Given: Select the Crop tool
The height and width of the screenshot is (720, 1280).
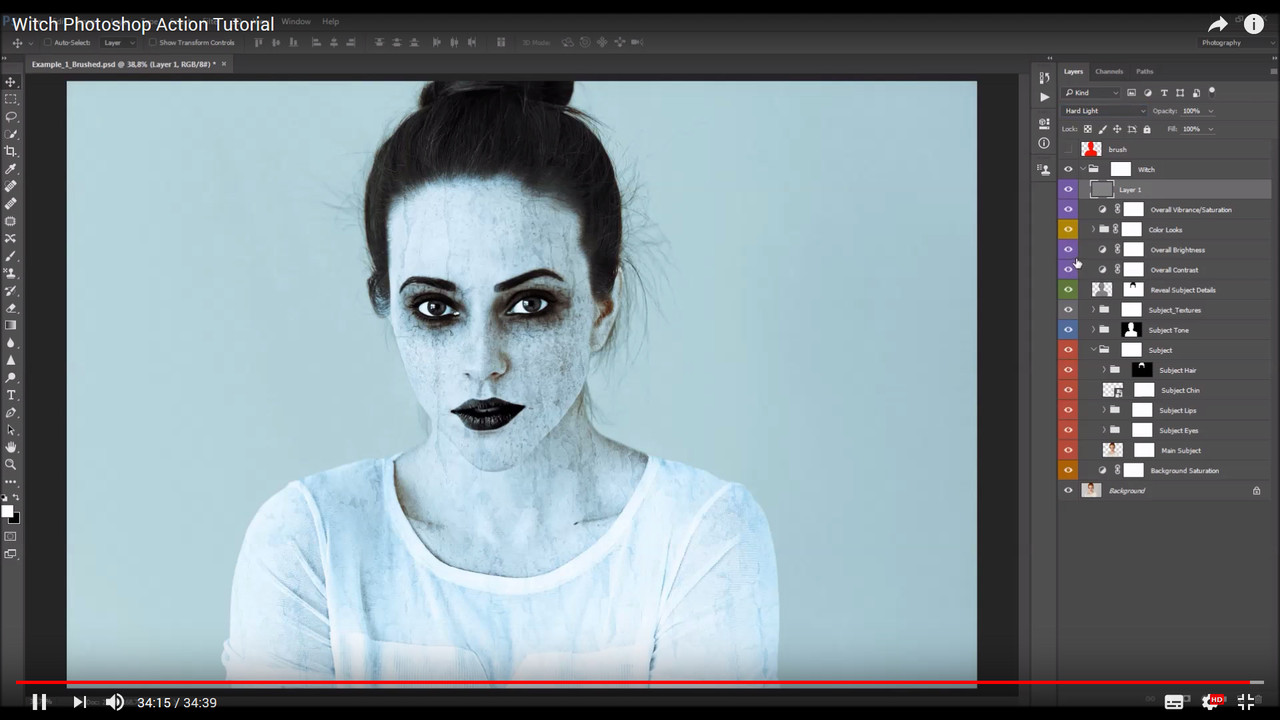Looking at the screenshot, I should click(11, 151).
